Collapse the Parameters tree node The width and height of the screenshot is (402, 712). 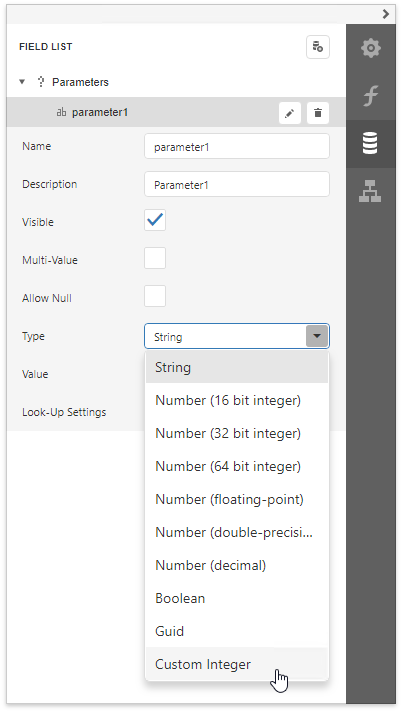coord(22,82)
